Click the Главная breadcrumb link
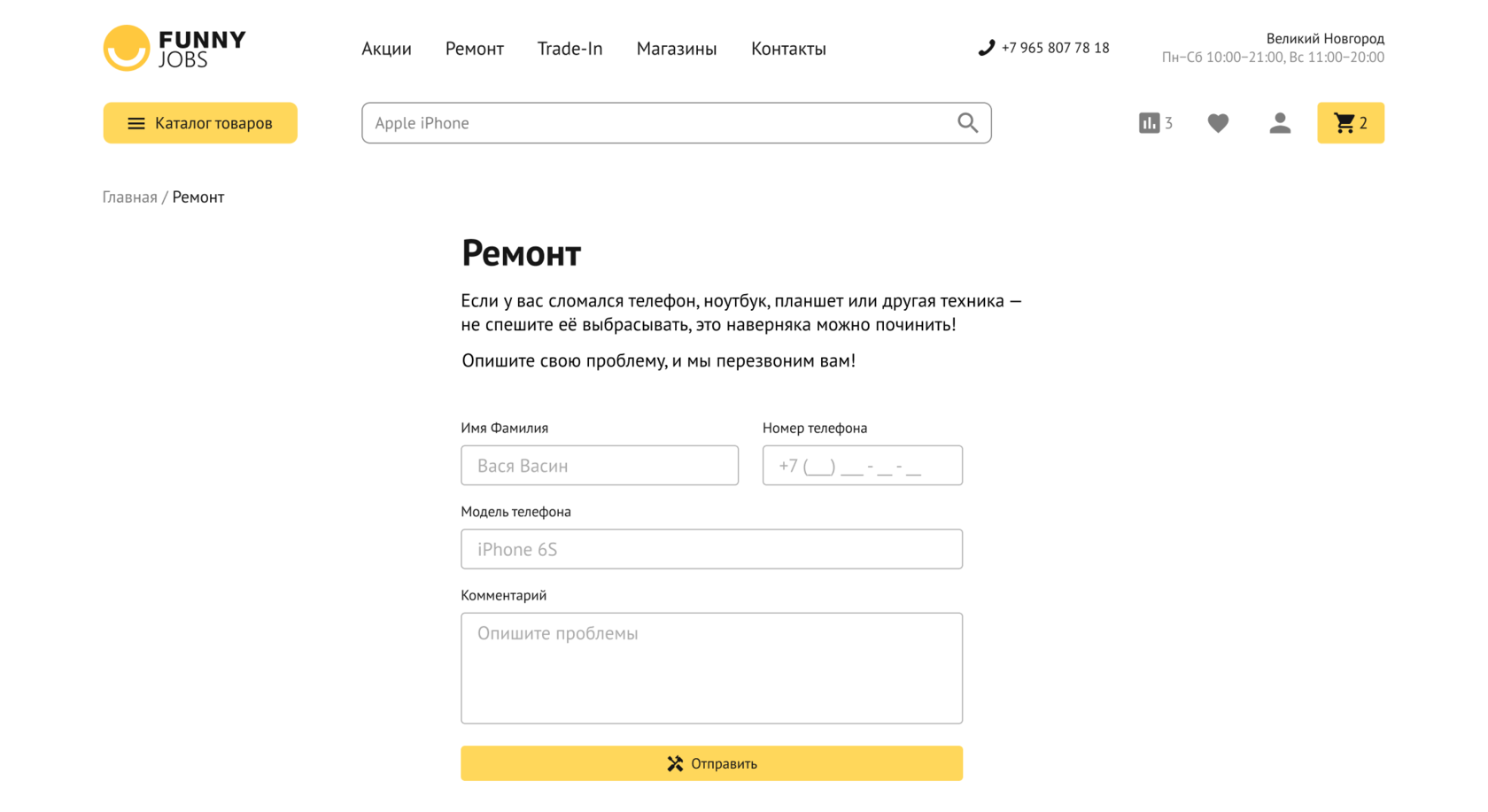 tap(129, 197)
